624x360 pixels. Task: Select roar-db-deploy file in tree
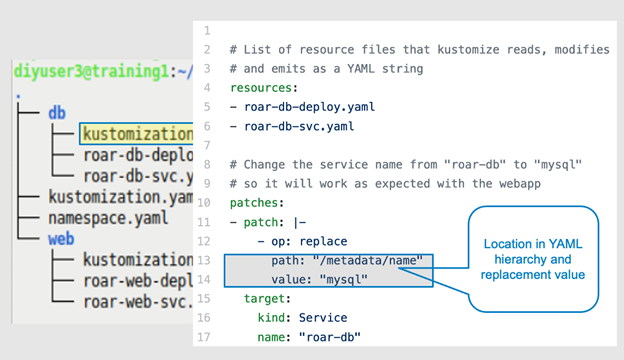click(x=138, y=155)
